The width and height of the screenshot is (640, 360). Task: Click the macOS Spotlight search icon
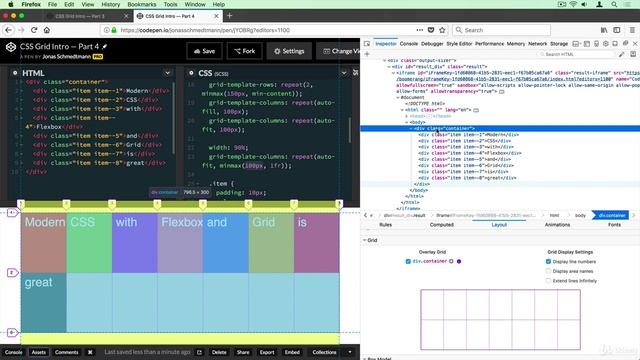coord(614,4)
